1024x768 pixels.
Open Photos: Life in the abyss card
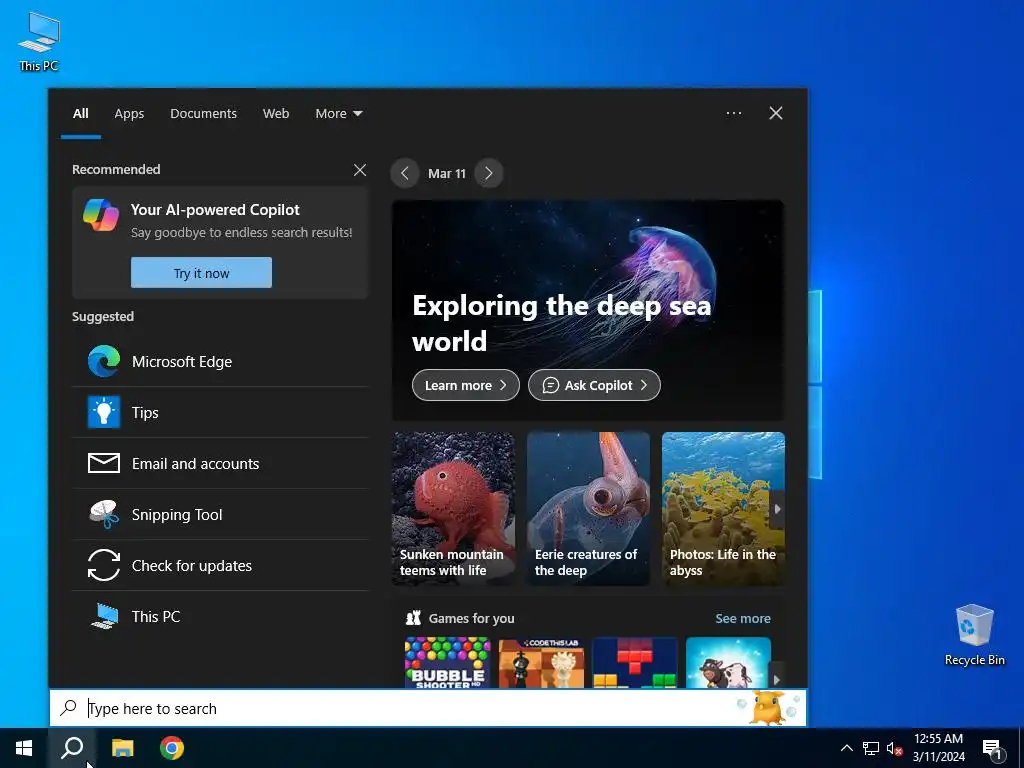(x=723, y=509)
